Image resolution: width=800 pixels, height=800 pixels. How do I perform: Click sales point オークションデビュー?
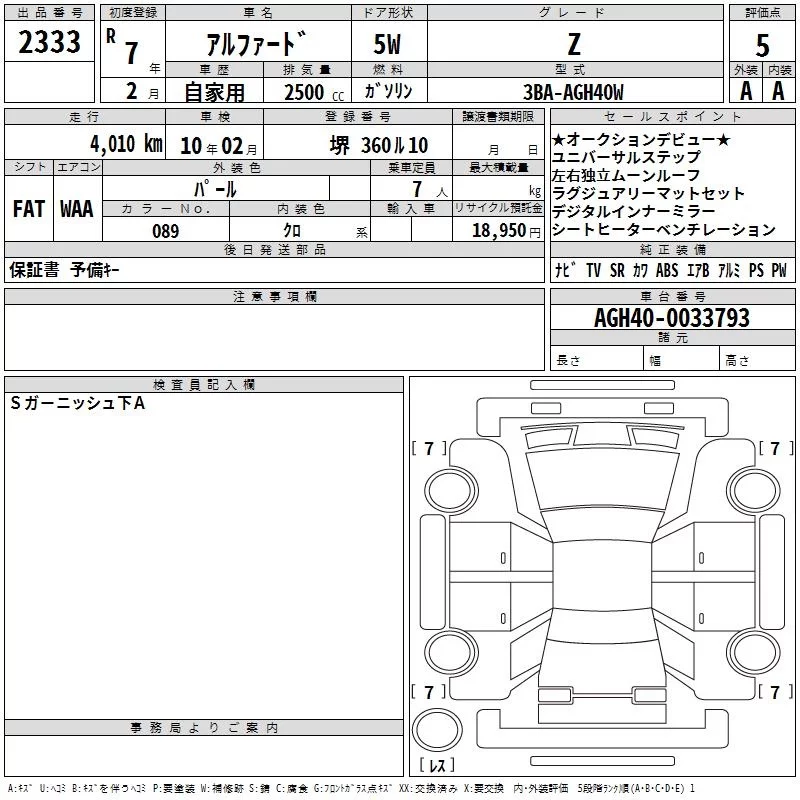coord(641,139)
